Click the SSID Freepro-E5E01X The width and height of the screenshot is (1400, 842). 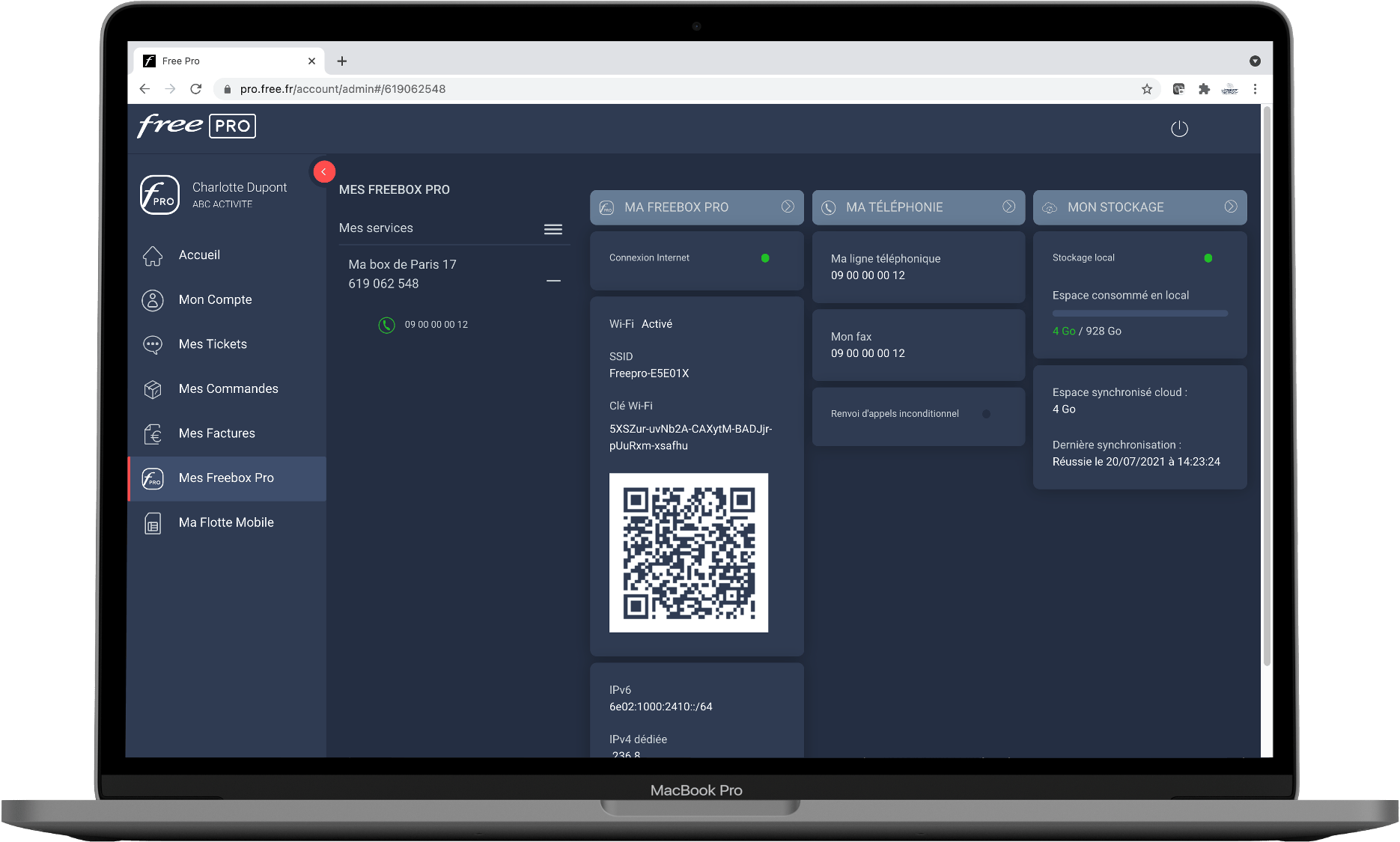(649, 373)
